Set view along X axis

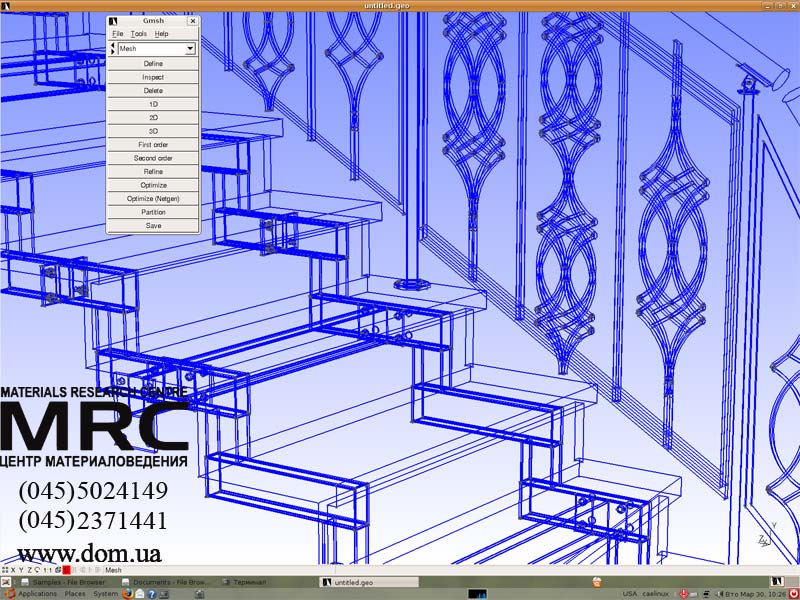pyautogui.click(x=13, y=570)
